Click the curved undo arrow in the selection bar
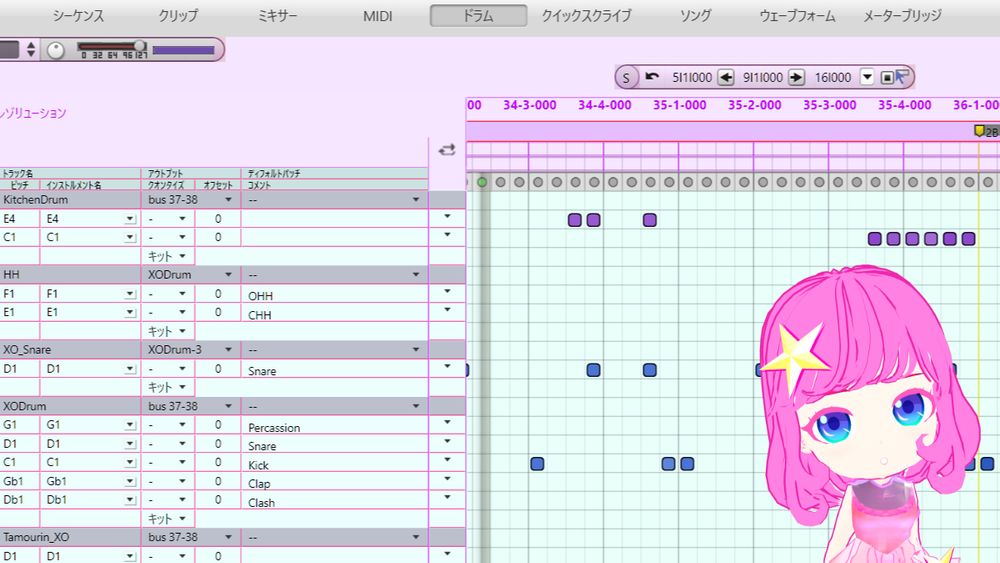This screenshot has height=563, width=1000. (652, 77)
